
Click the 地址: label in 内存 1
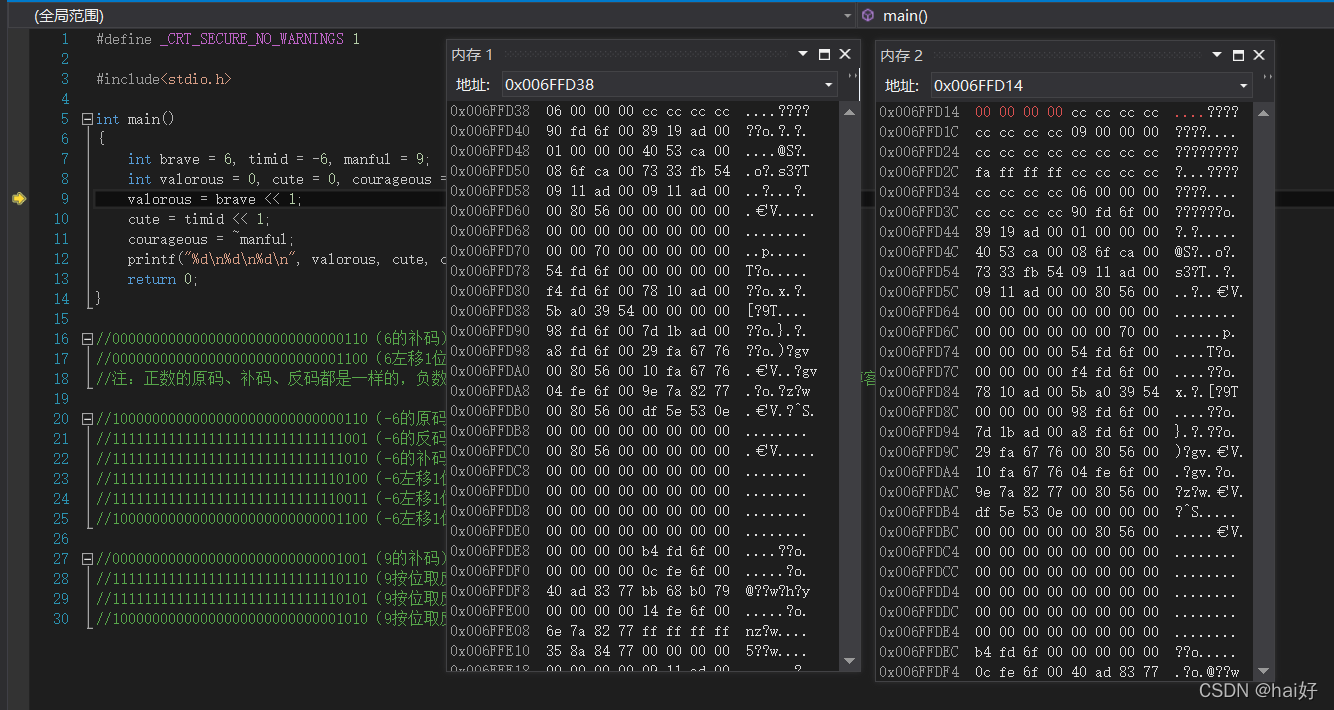coord(473,85)
